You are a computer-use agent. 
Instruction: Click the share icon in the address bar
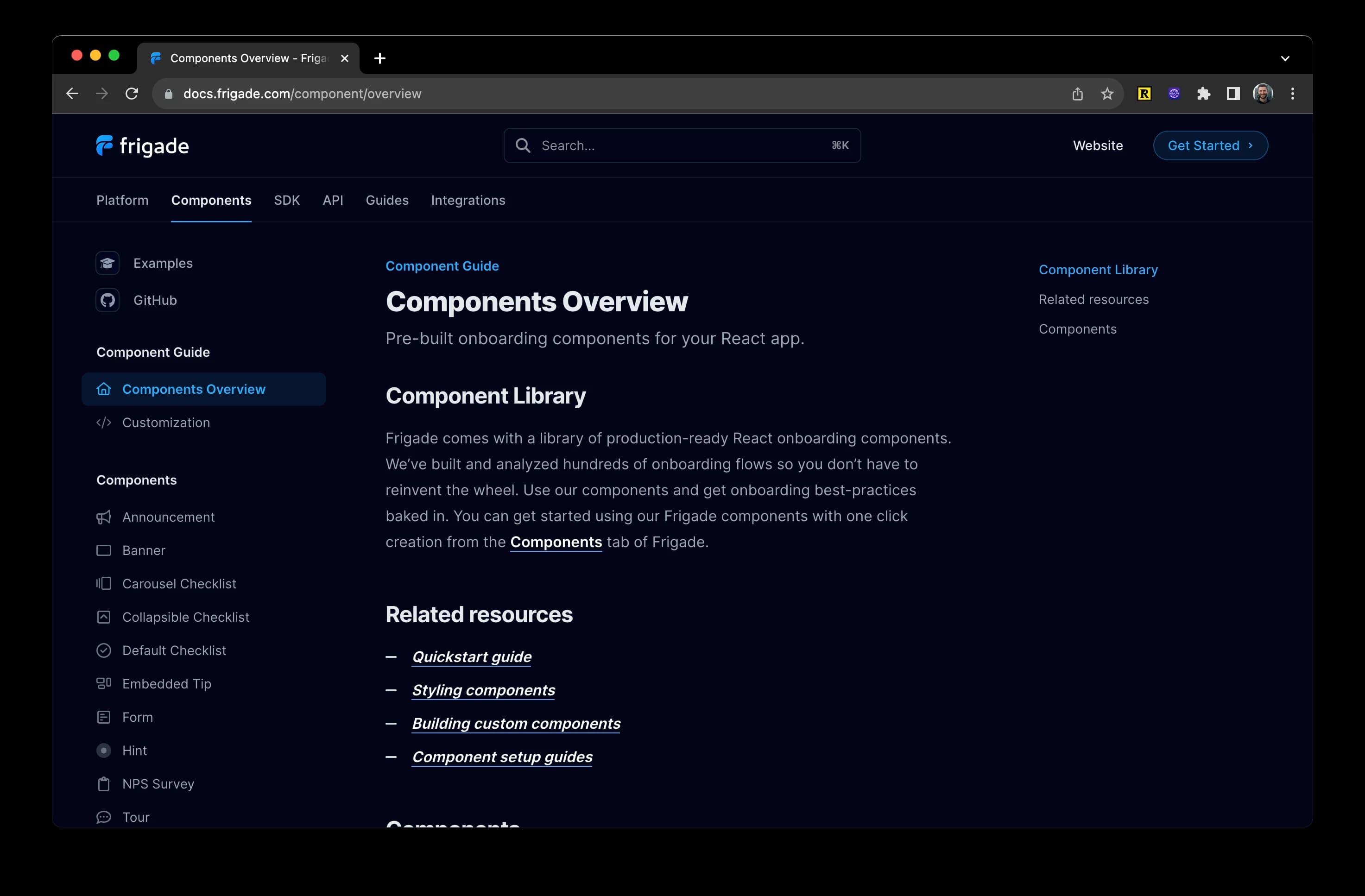(x=1078, y=94)
